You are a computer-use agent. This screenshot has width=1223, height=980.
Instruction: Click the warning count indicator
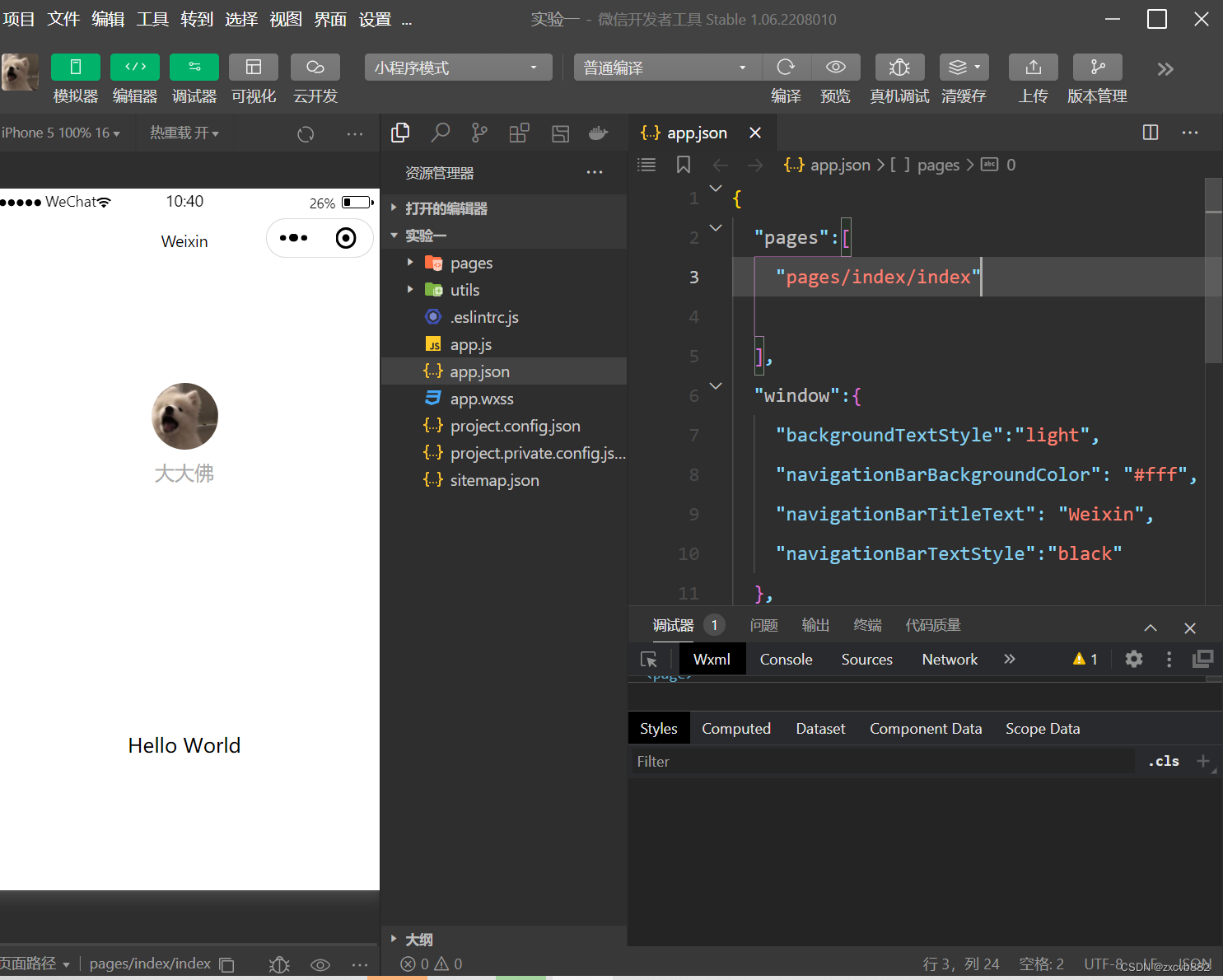[x=1085, y=659]
